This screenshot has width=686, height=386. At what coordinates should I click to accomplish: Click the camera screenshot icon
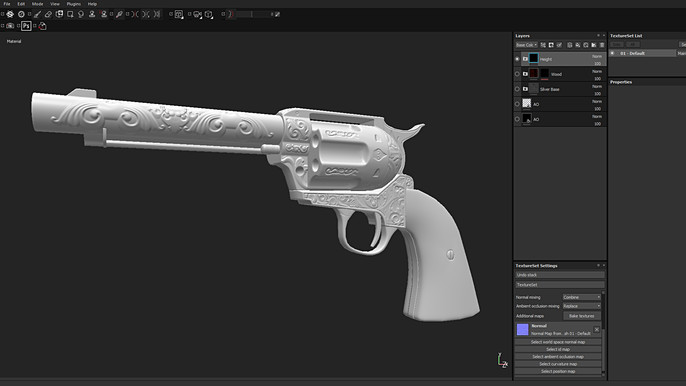tap(10, 26)
